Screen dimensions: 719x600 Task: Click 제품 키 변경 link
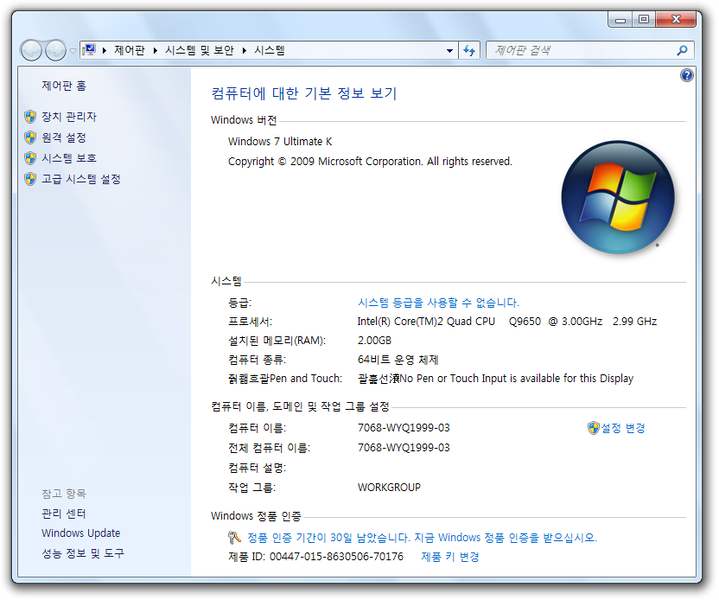click(450, 557)
